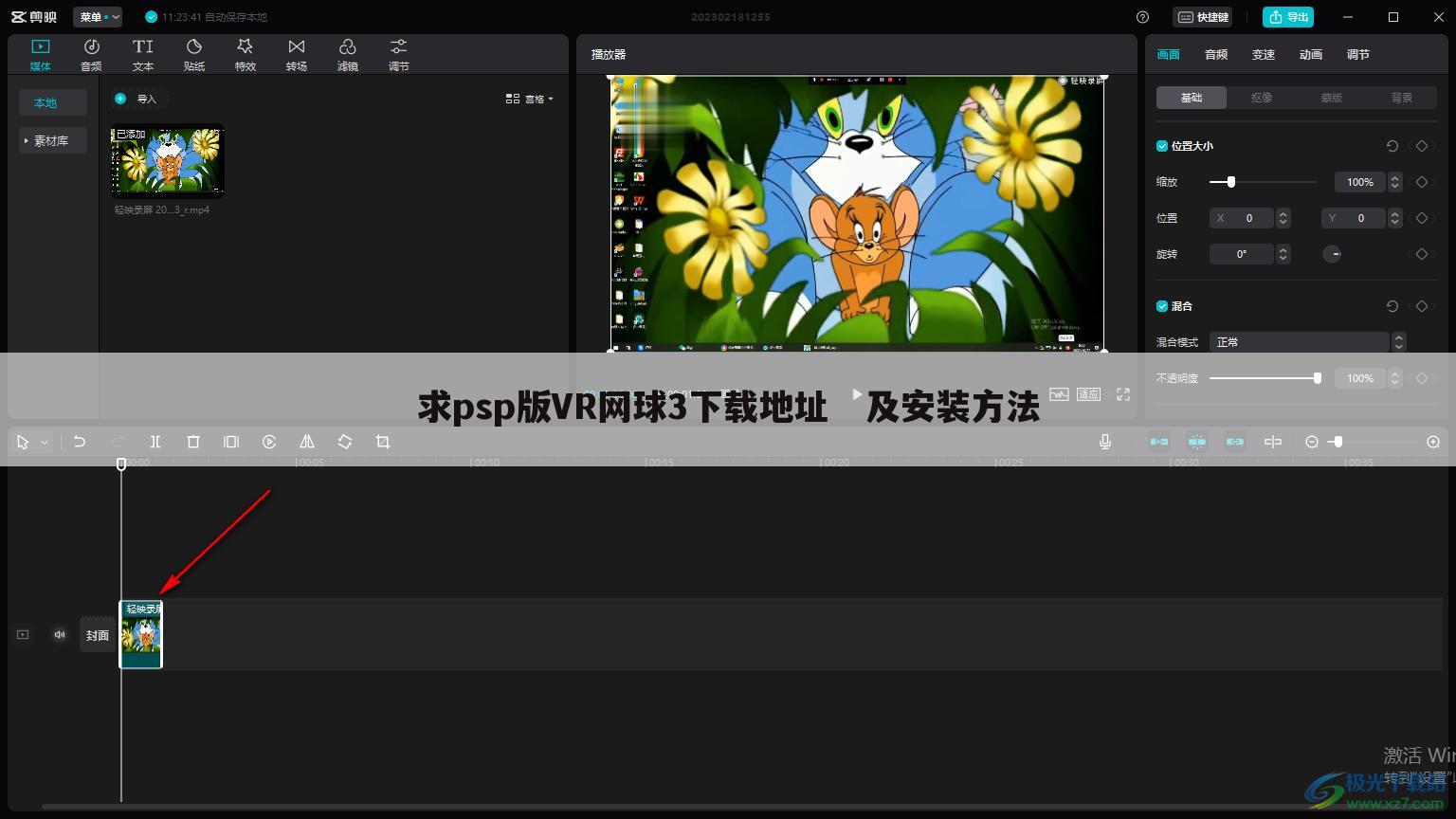The image size is (1456, 819).
Task: Open the 音频 audio panel
Action: [91, 55]
